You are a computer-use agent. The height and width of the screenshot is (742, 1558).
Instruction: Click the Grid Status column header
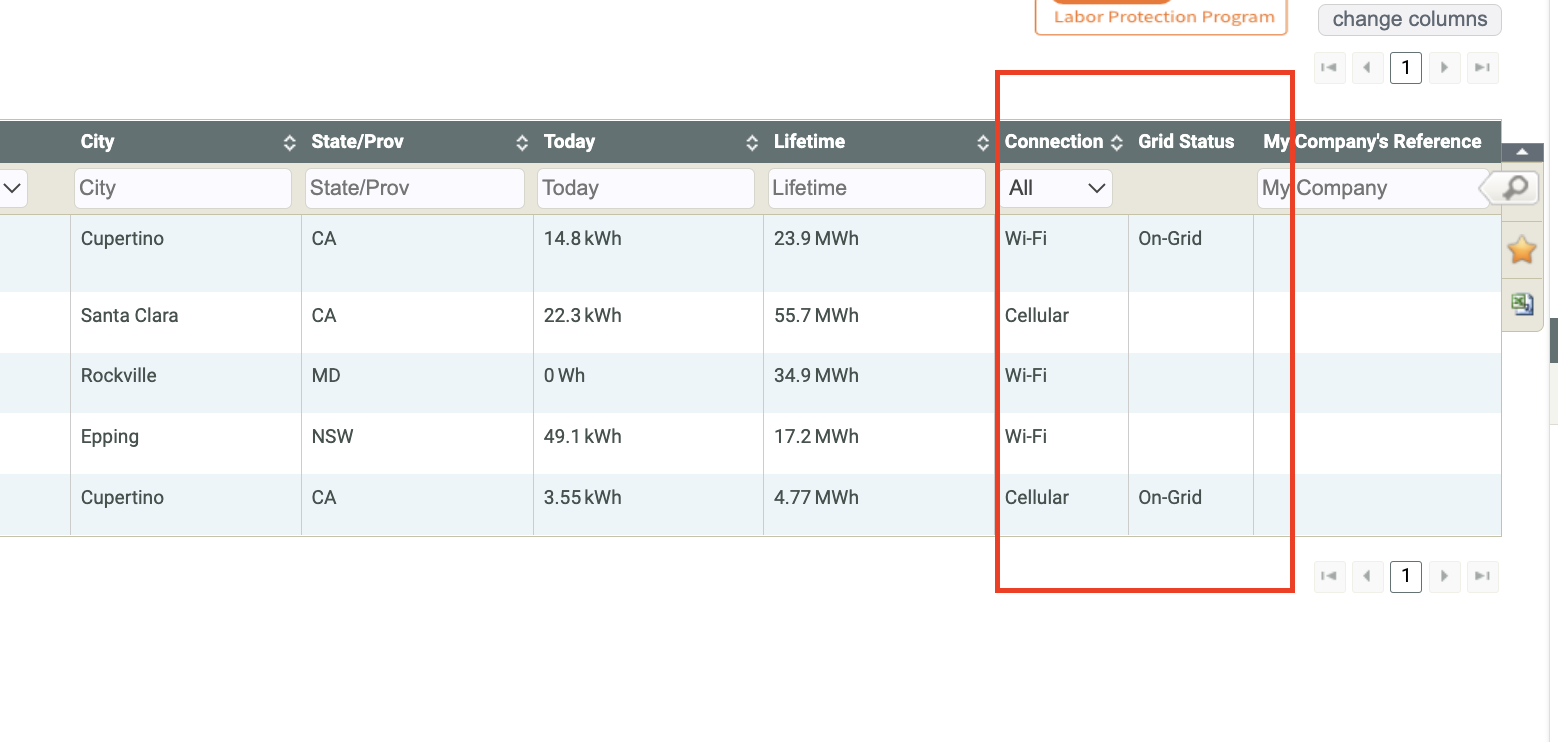pyautogui.click(x=1186, y=142)
